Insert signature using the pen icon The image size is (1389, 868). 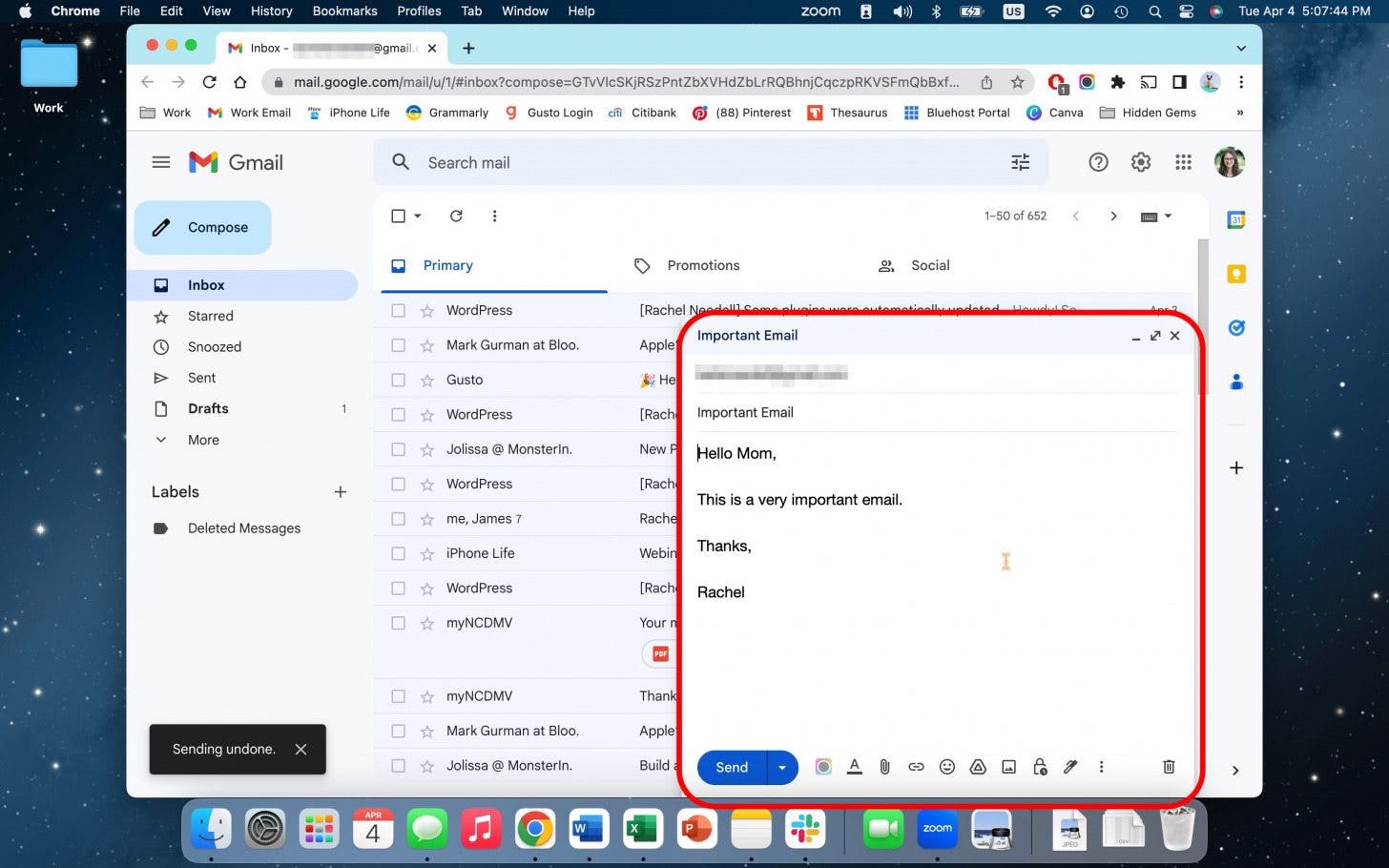(x=1070, y=767)
